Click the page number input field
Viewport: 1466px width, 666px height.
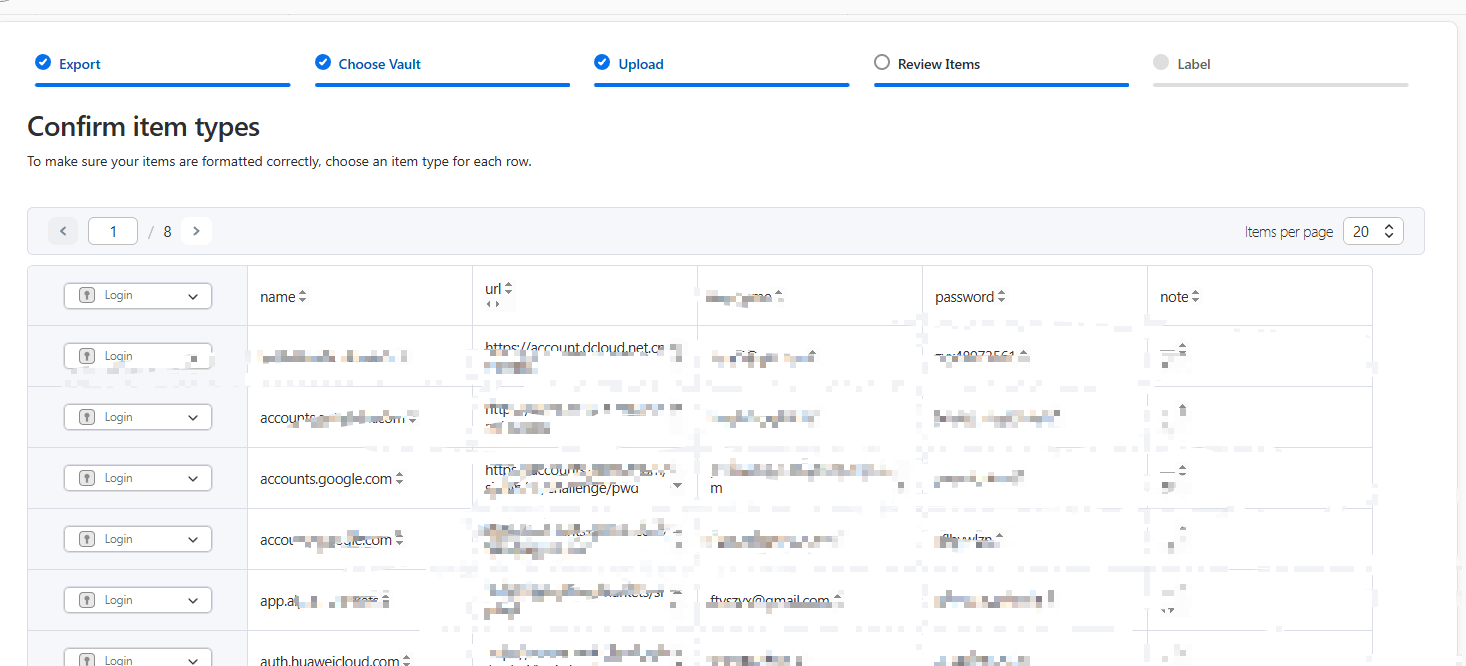[113, 231]
